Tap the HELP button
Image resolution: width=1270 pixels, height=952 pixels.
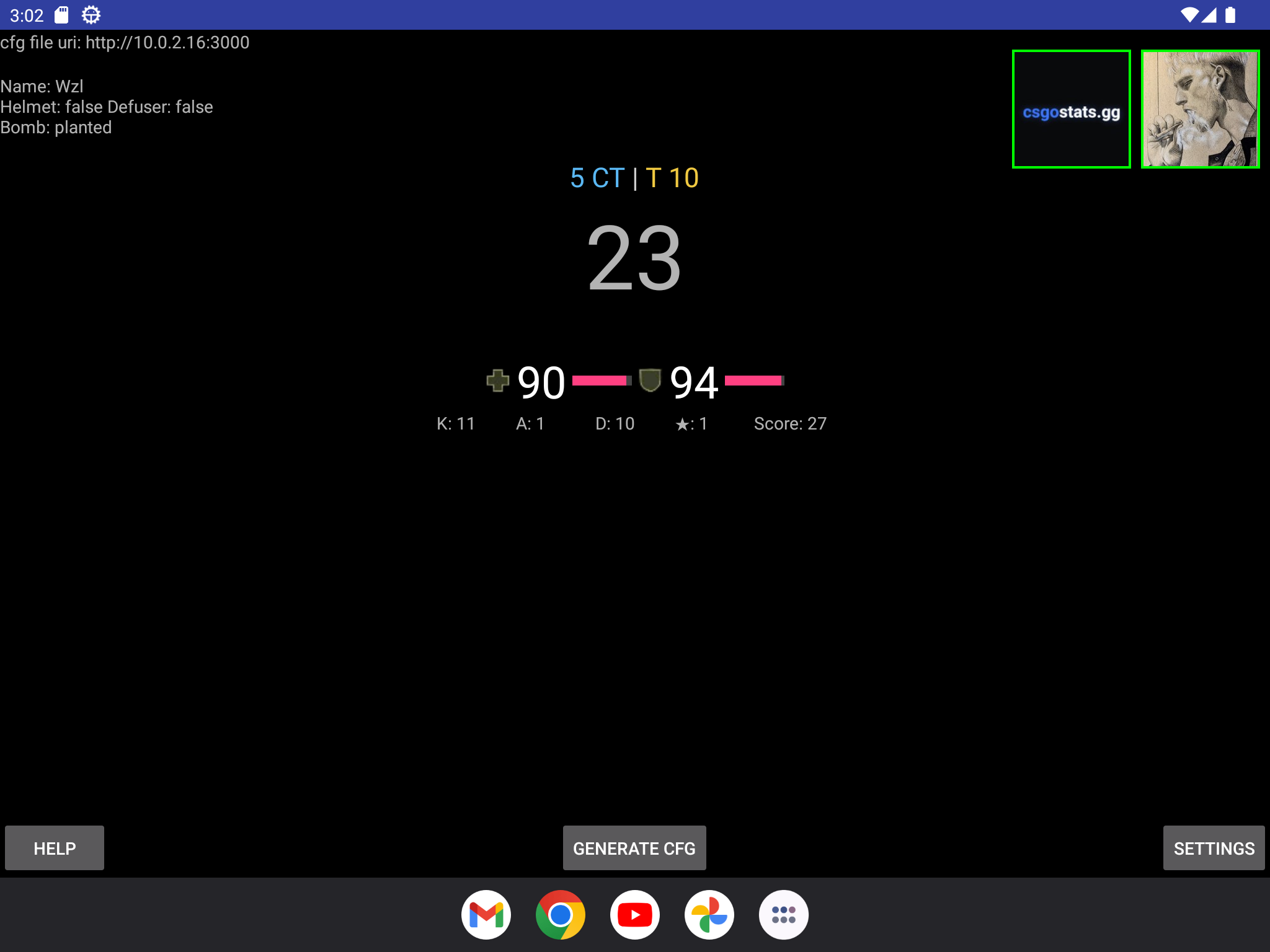55,848
